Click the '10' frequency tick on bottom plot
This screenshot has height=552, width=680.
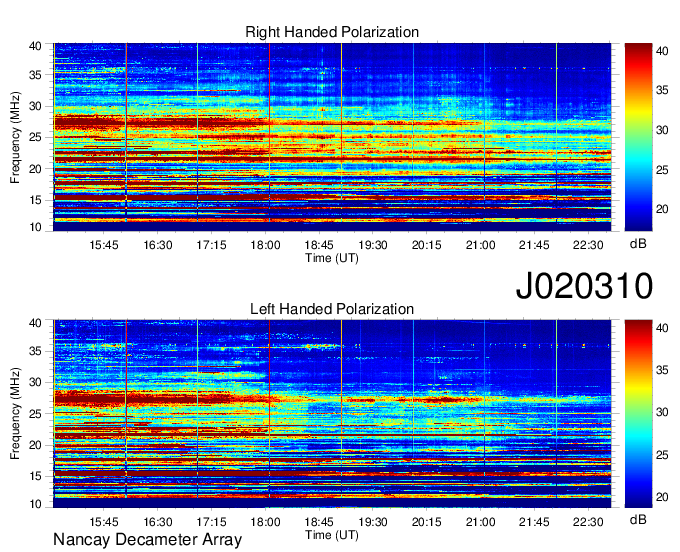35,504
